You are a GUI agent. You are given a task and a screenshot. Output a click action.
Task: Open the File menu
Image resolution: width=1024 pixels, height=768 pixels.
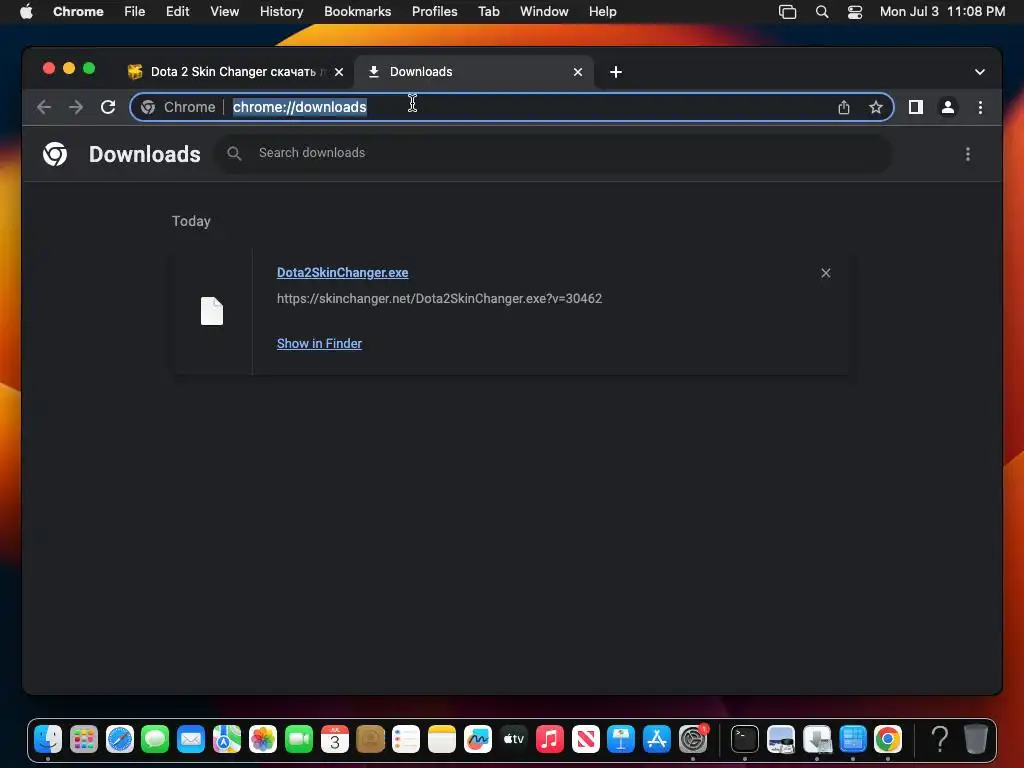coord(135,11)
